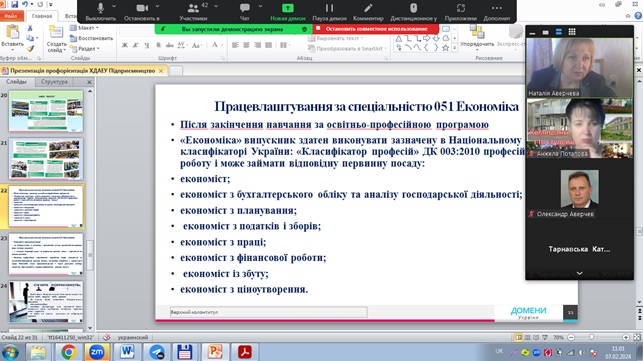The width and height of the screenshot is (643, 361).
Task: Click the Format Painter brush icon
Action: [x=30, y=48]
